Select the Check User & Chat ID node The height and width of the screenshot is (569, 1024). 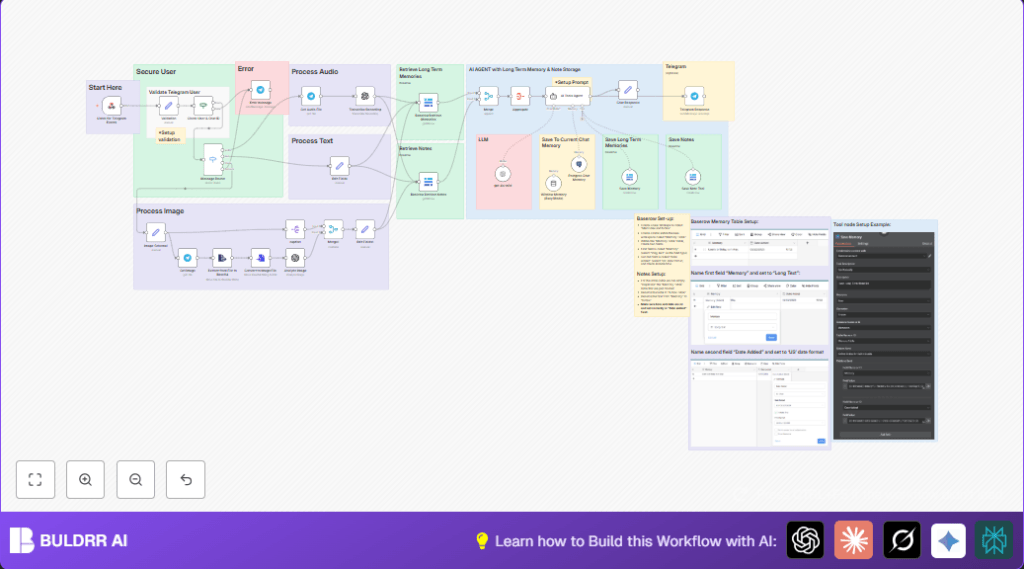pyautogui.click(x=203, y=106)
